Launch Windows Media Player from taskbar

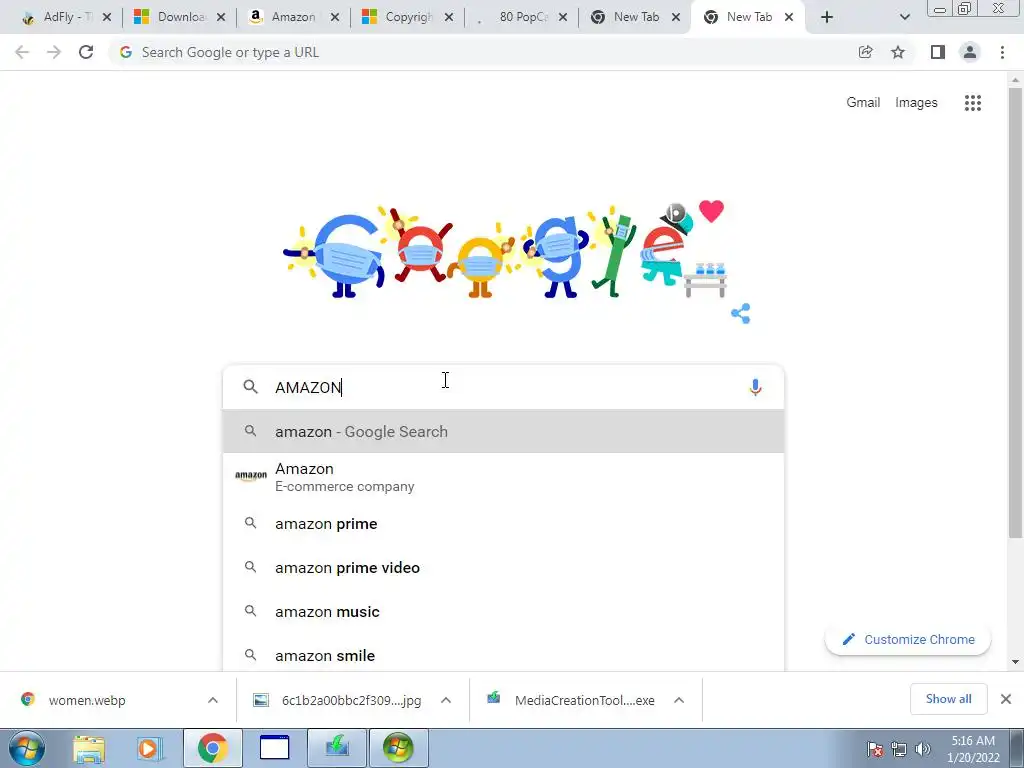click(148, 748)
